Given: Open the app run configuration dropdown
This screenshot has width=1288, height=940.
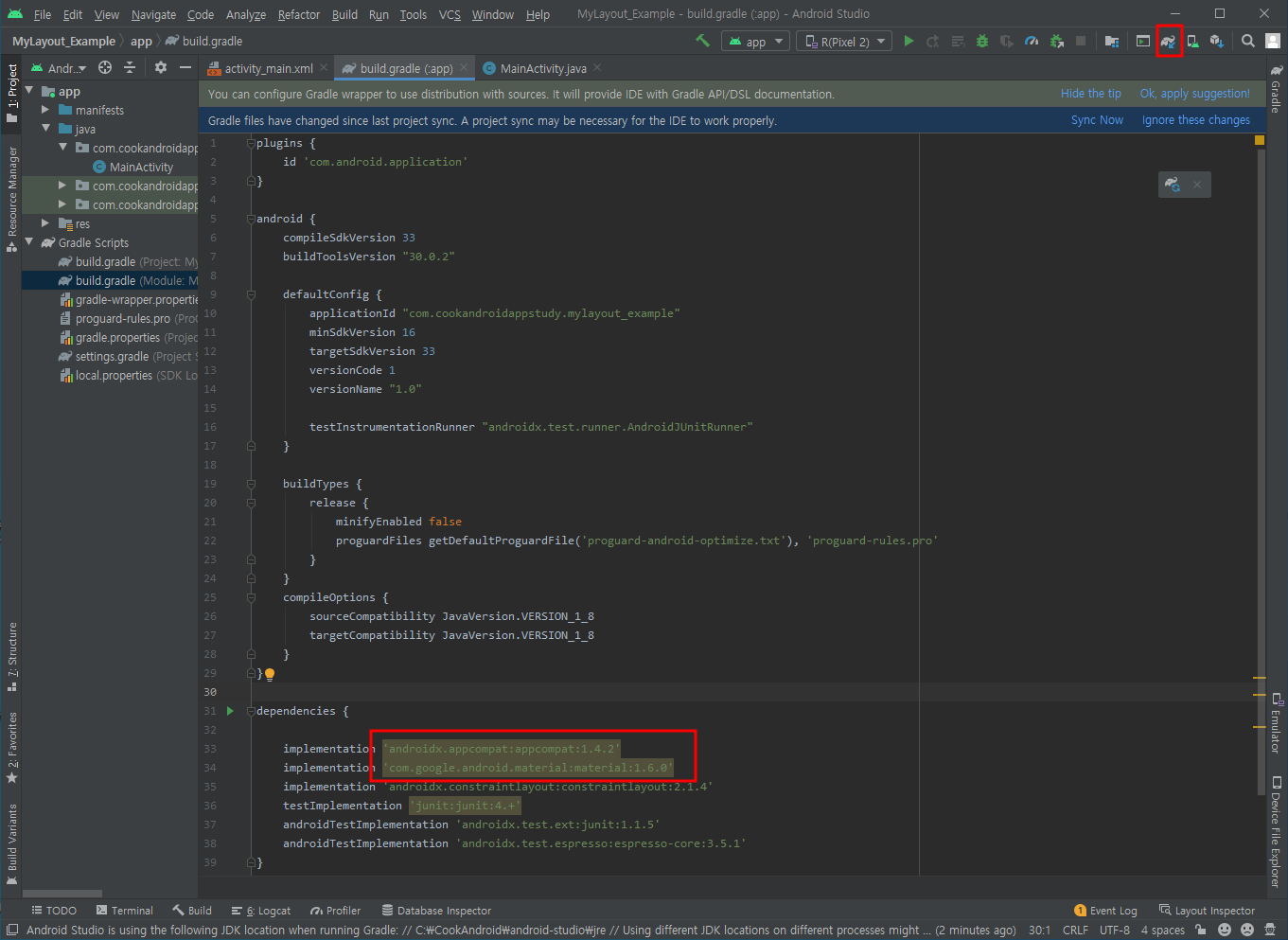Looking at the screenshot, I should tap(755, 41).
